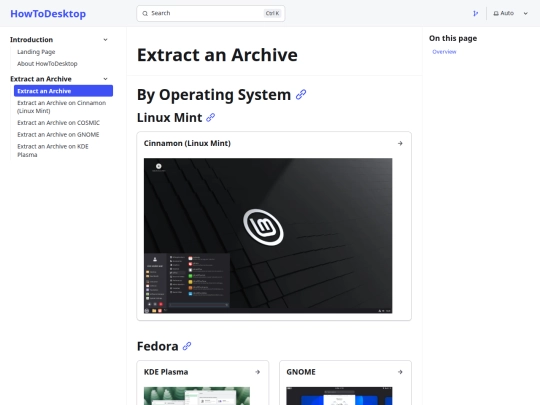Open the GNOME card title

point(301,372)
